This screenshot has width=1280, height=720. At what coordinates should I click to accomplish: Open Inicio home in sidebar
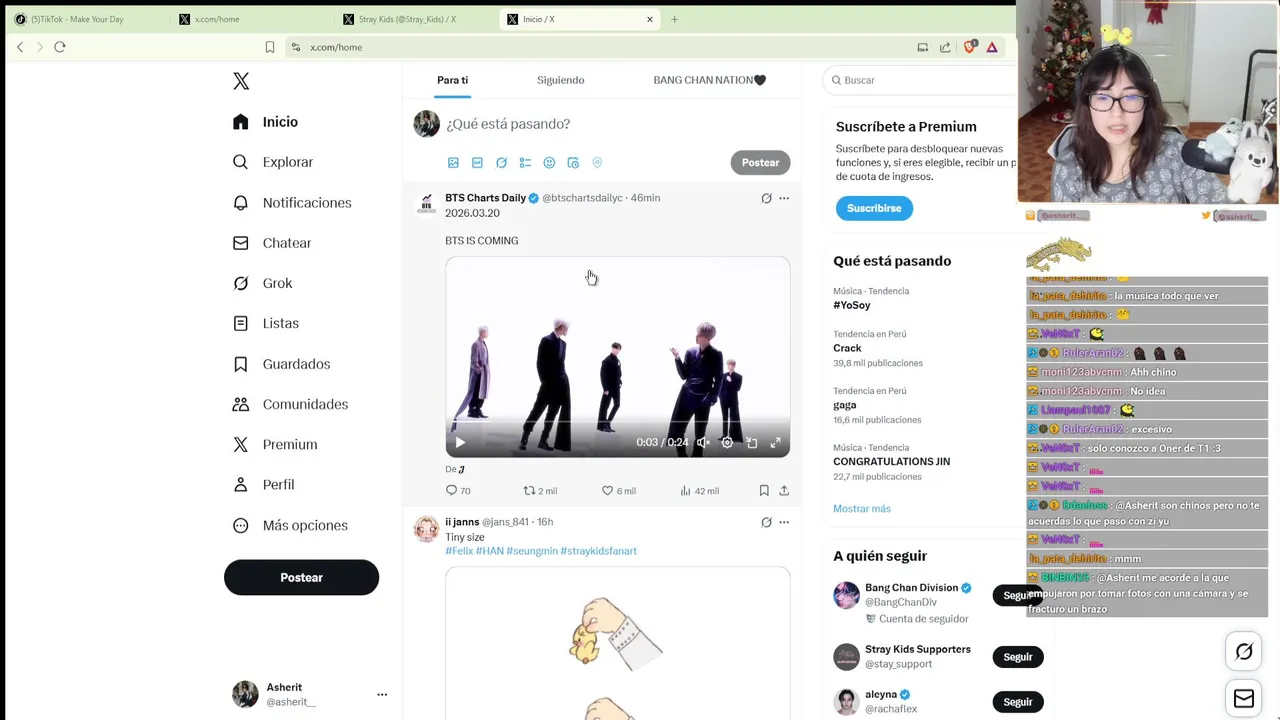click(x=265, y=122)
